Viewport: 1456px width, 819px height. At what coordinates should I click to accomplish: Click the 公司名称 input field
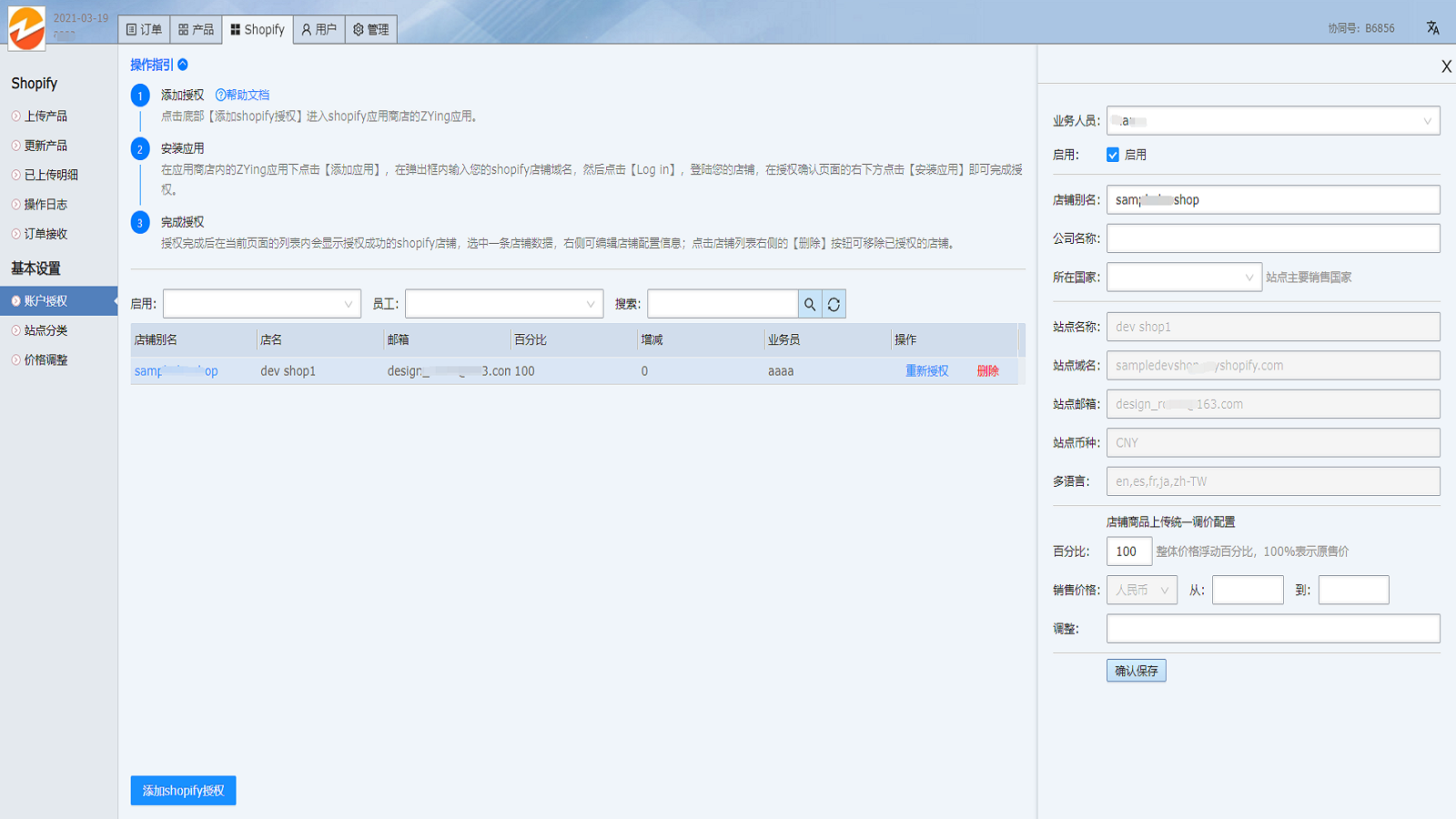click(1273, 238)
